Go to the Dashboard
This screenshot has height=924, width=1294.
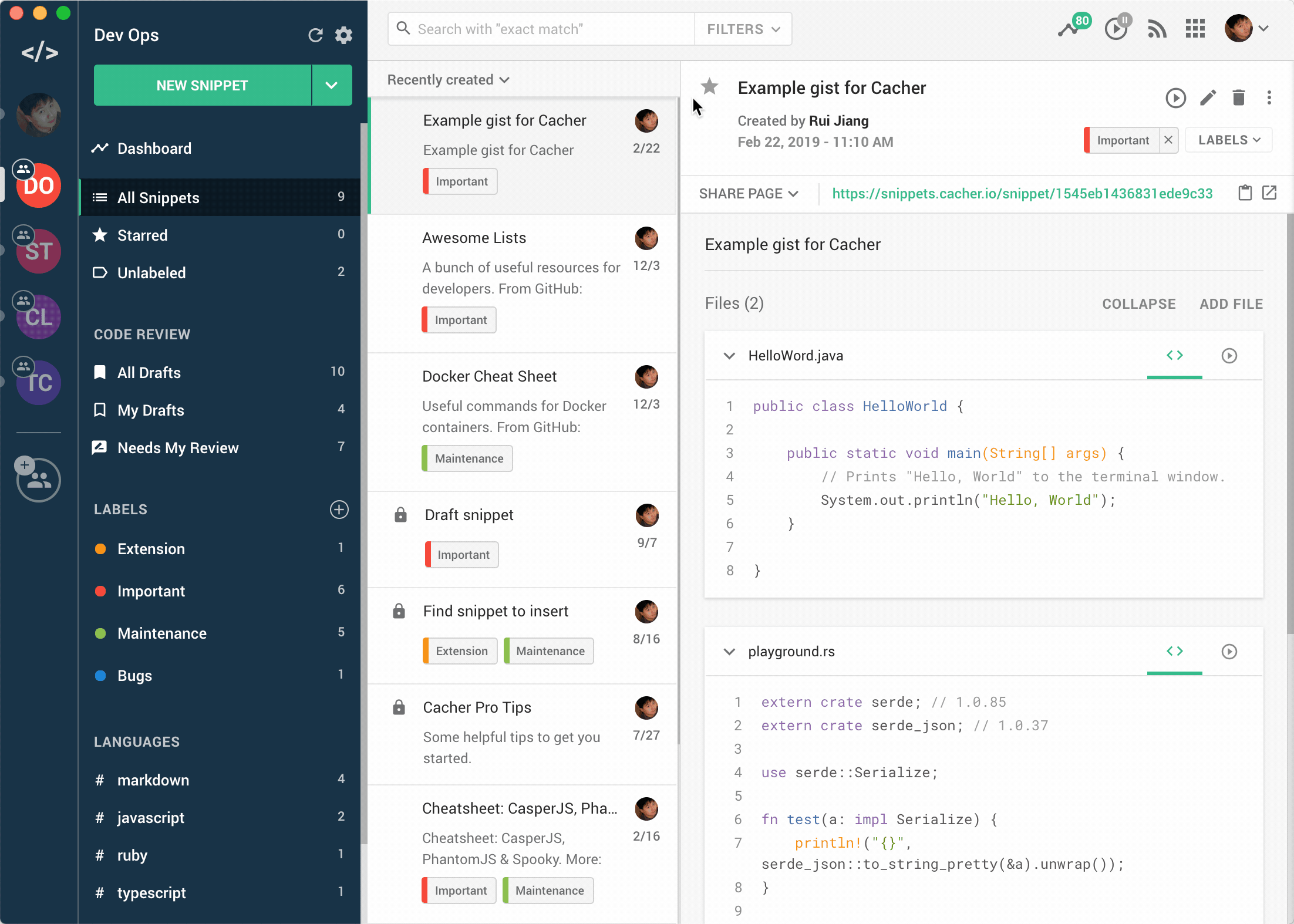tap(220, 149)
